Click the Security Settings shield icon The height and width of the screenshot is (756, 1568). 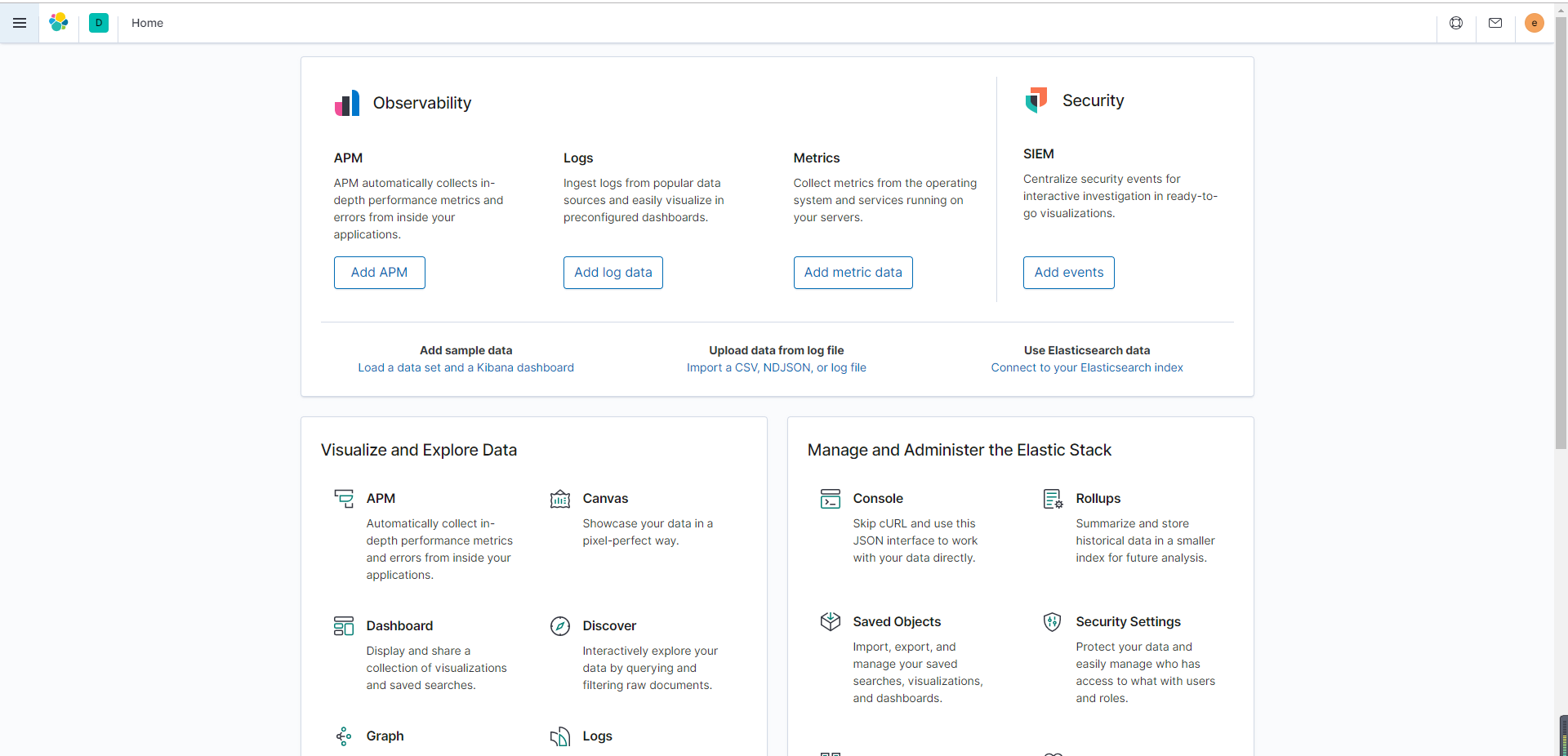(x=1053, y=622)
